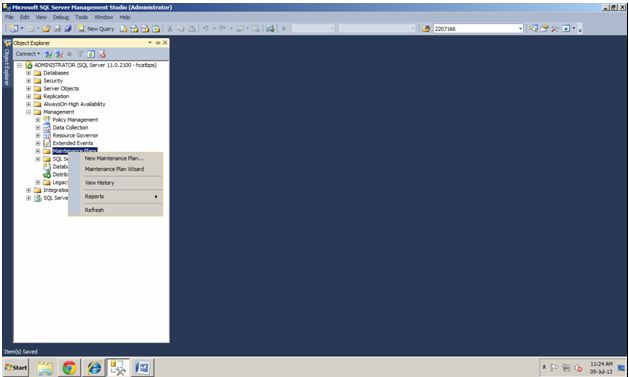This screenshot has width=629, height=377.
Task: Click Find in Files icon left of 2207166 box
Action: coord(426,28)
